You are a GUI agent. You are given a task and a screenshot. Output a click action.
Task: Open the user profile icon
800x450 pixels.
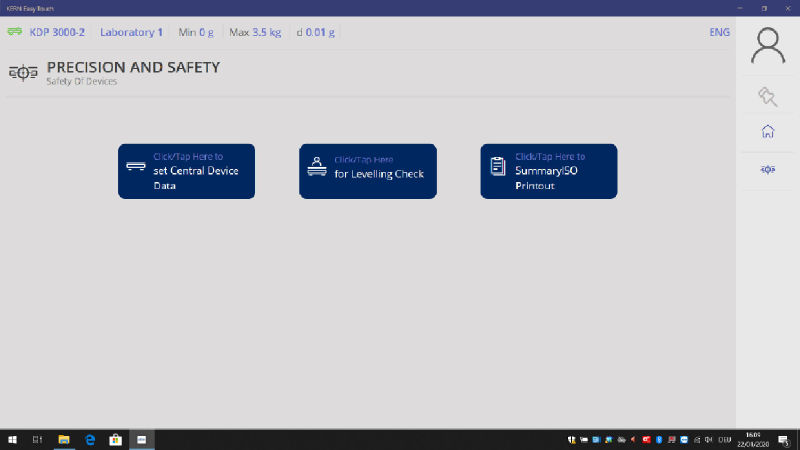pos(767,46)
